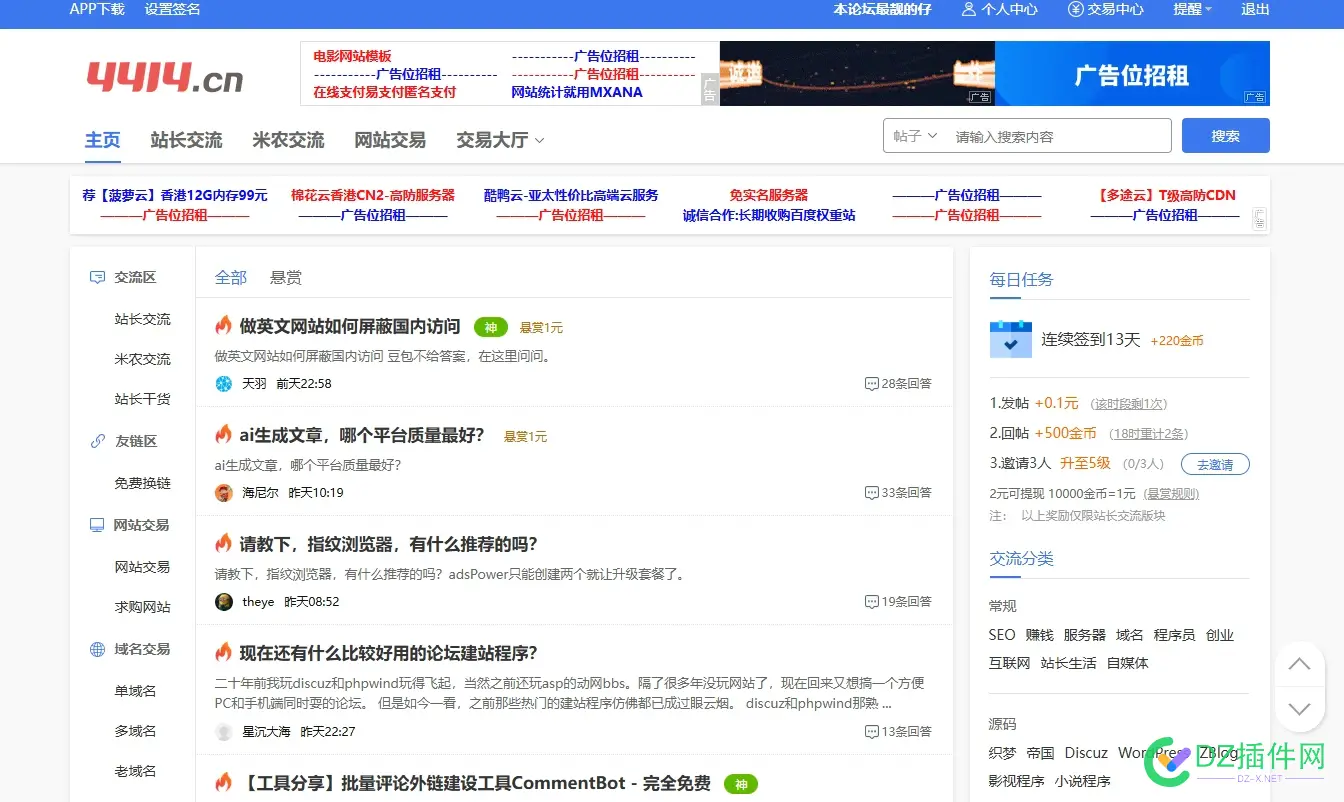
Task: Click the scroll-to-top arrow at bottom right
Action: (1299, 664)
